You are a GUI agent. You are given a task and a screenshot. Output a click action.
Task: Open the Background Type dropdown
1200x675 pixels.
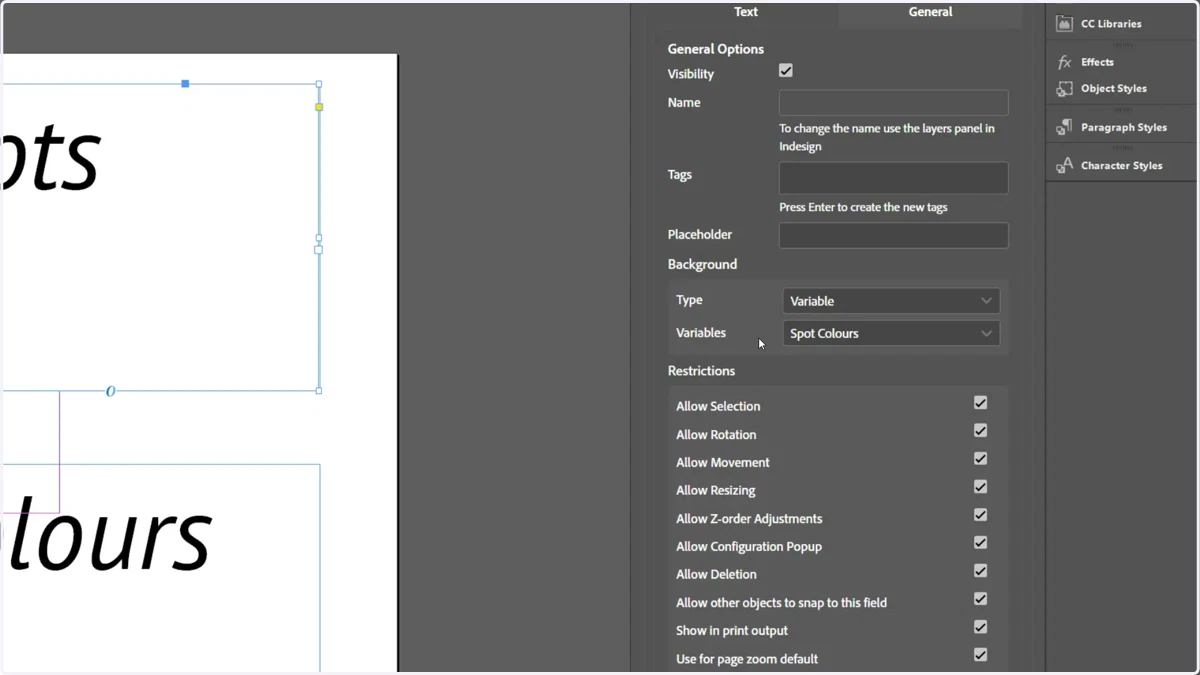(891, 301)
